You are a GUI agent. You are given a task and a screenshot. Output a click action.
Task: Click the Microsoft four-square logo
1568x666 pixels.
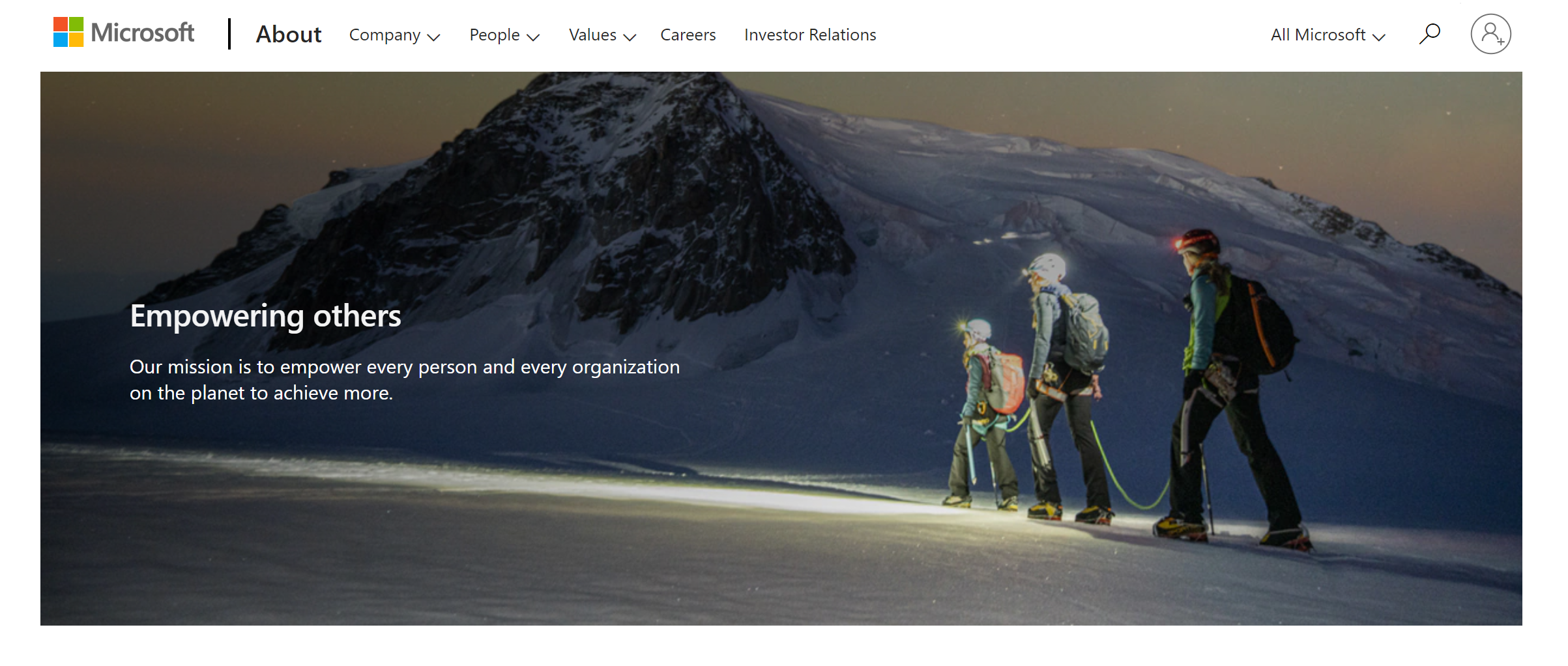pyautogui.click(x=68, y=32)
